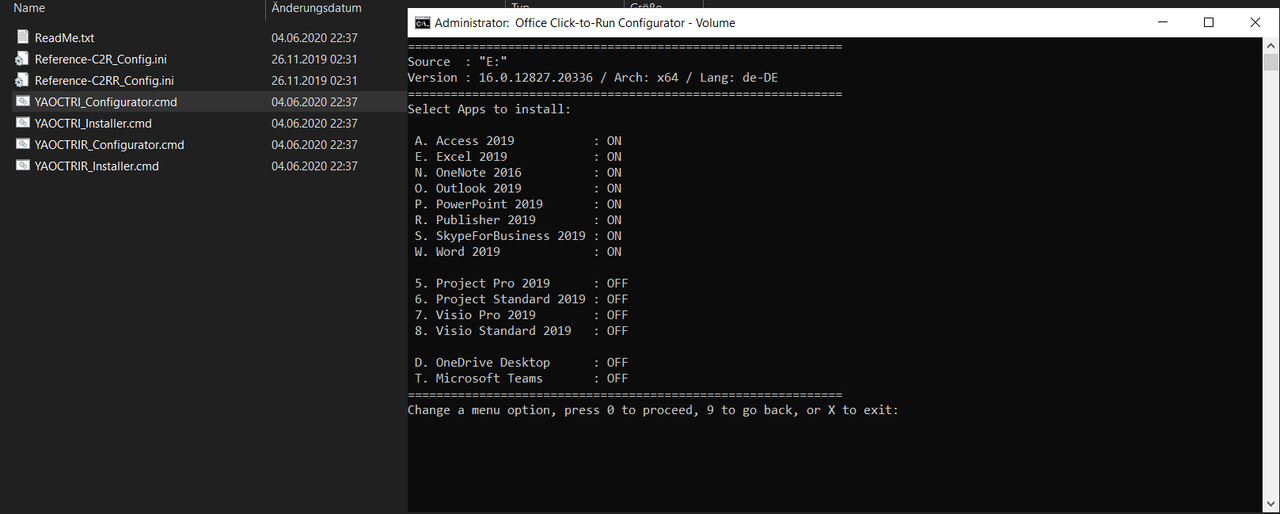The width and height of the screenshot is (1280, 514).
Task: Click the PowerPoint 2019 option line
Action: coord(518,204)
